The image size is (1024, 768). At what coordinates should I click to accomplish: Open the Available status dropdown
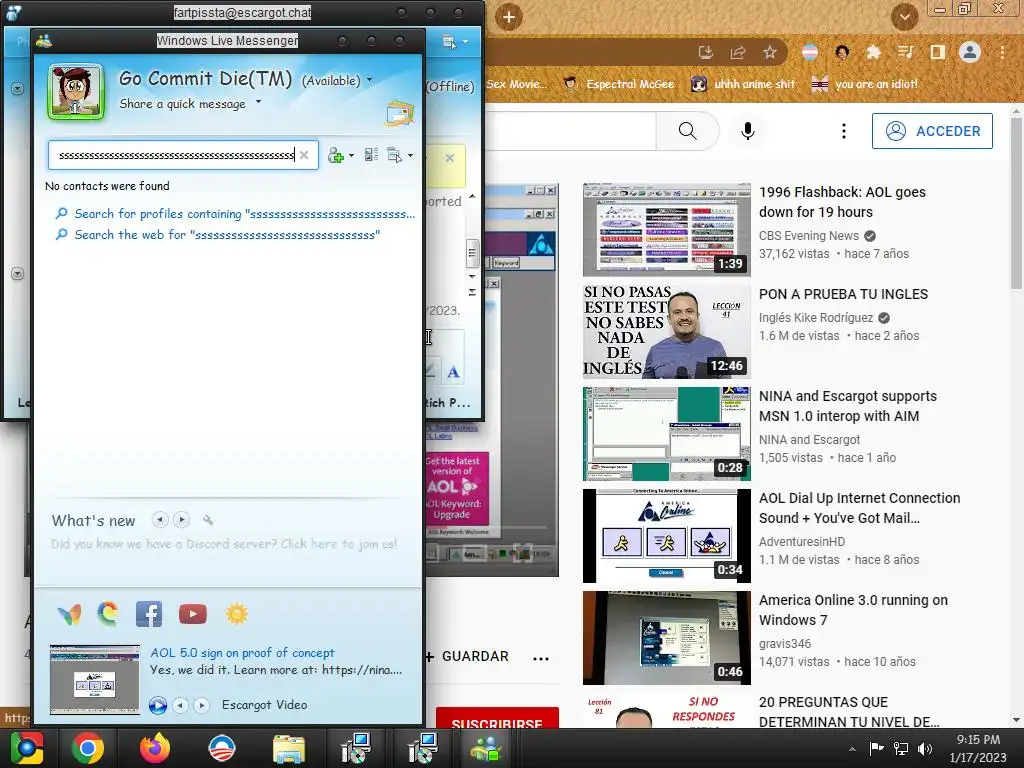(369, 80)
